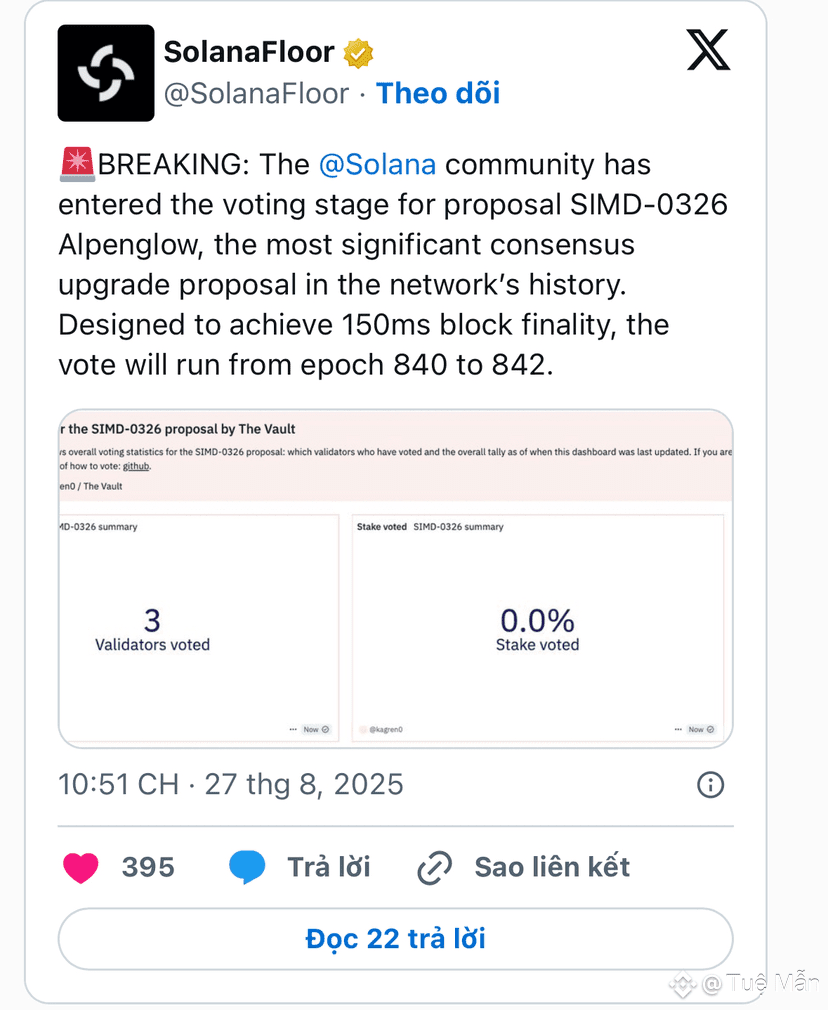Like the tweet with the heart icon
Screen dimensions: 828x1010
pos(81,867)
